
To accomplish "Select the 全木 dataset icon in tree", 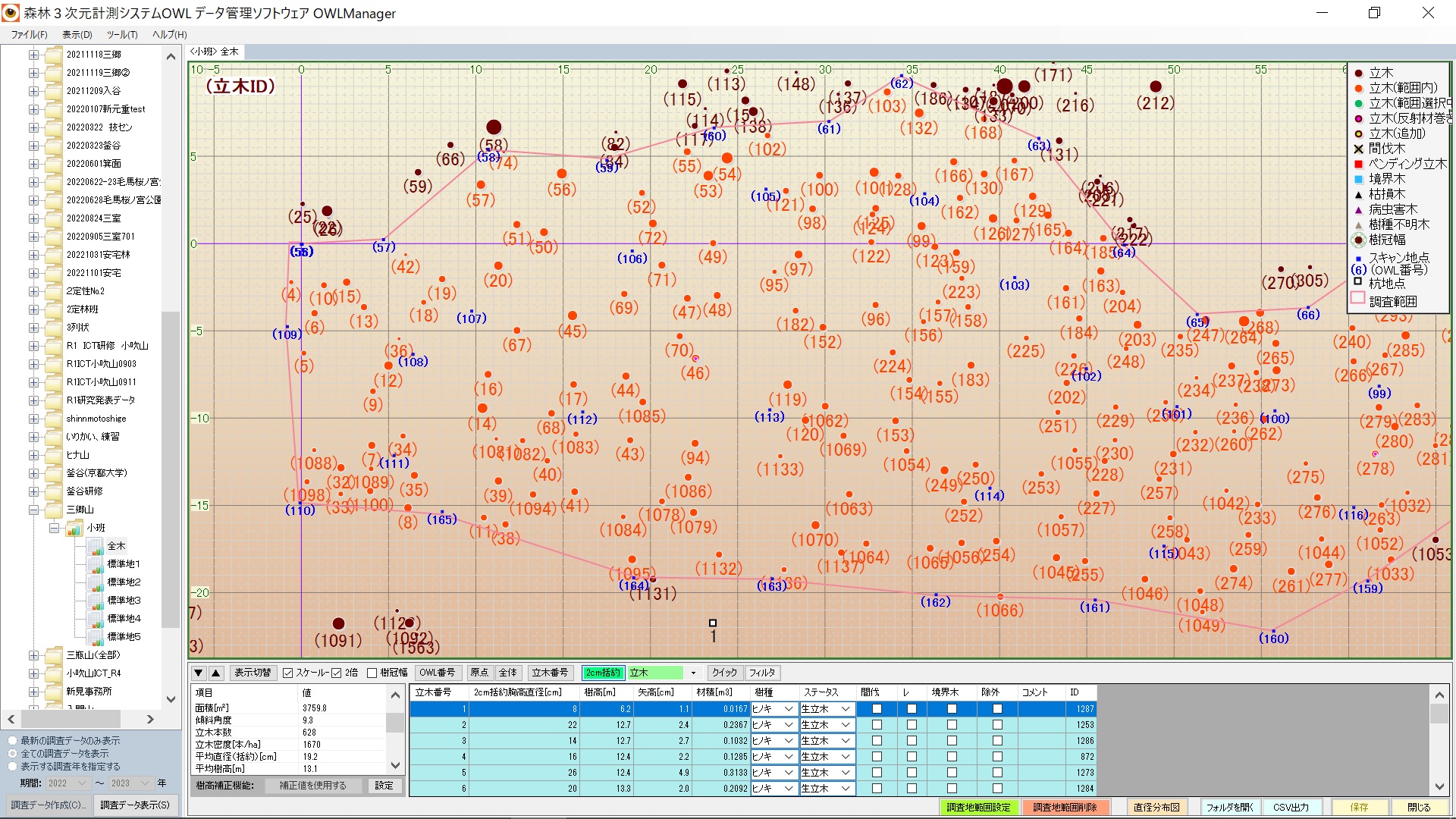I will 96,546.
